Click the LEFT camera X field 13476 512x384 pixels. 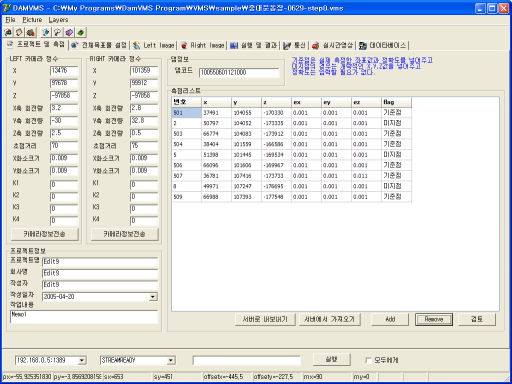pos(64,71)
